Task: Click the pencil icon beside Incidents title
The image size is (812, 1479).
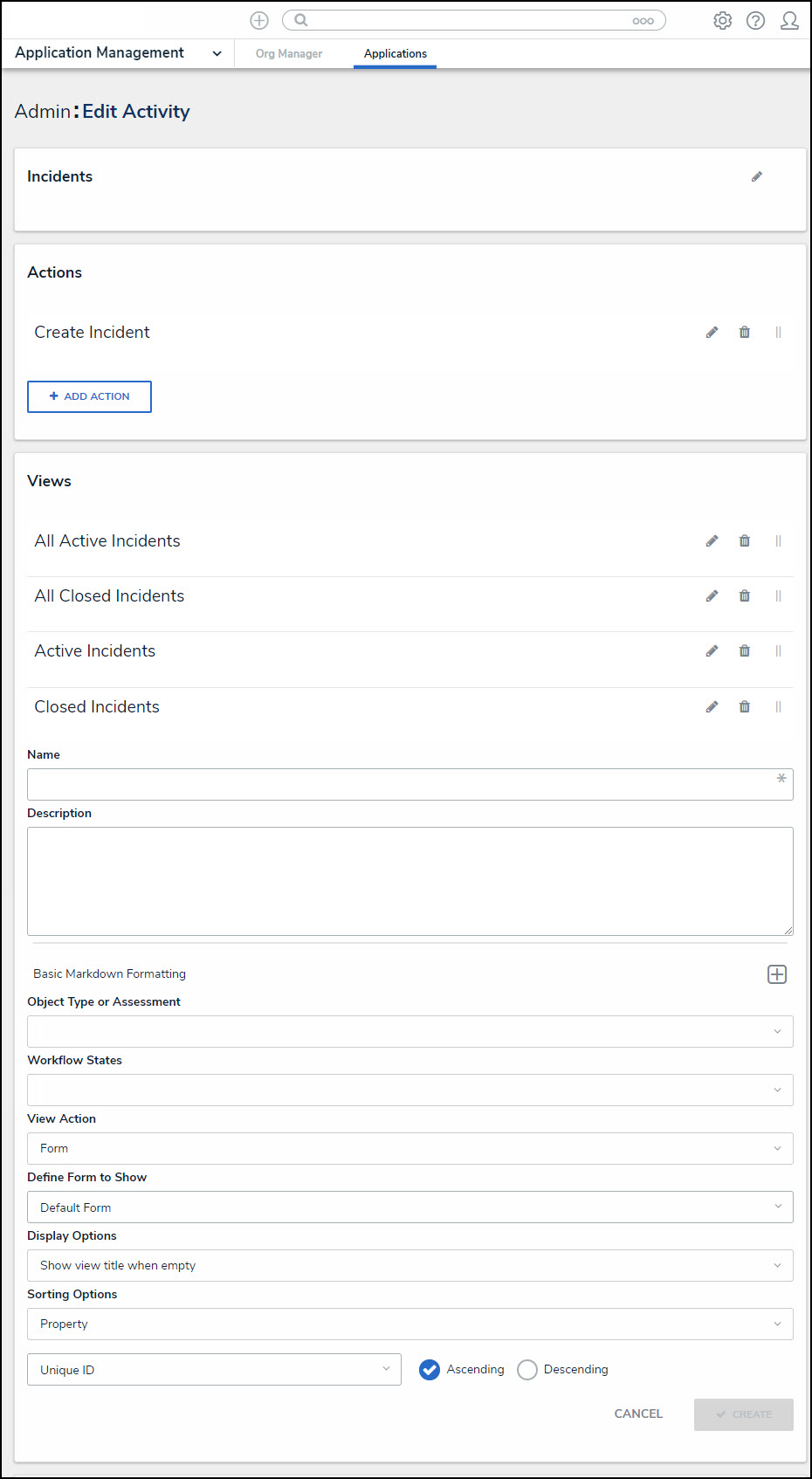Action: [x=757, y=176]
